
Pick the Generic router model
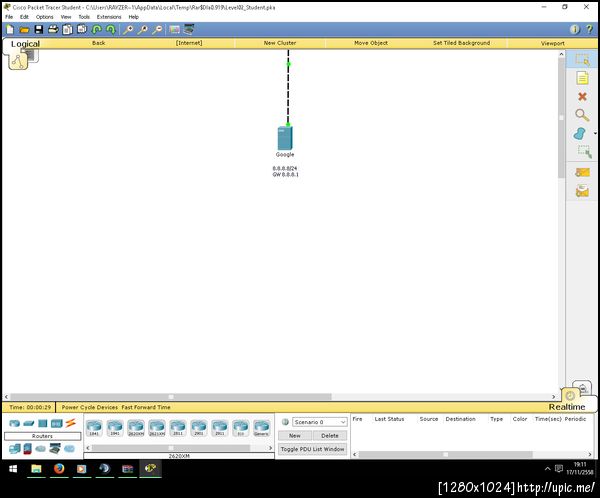261,428
